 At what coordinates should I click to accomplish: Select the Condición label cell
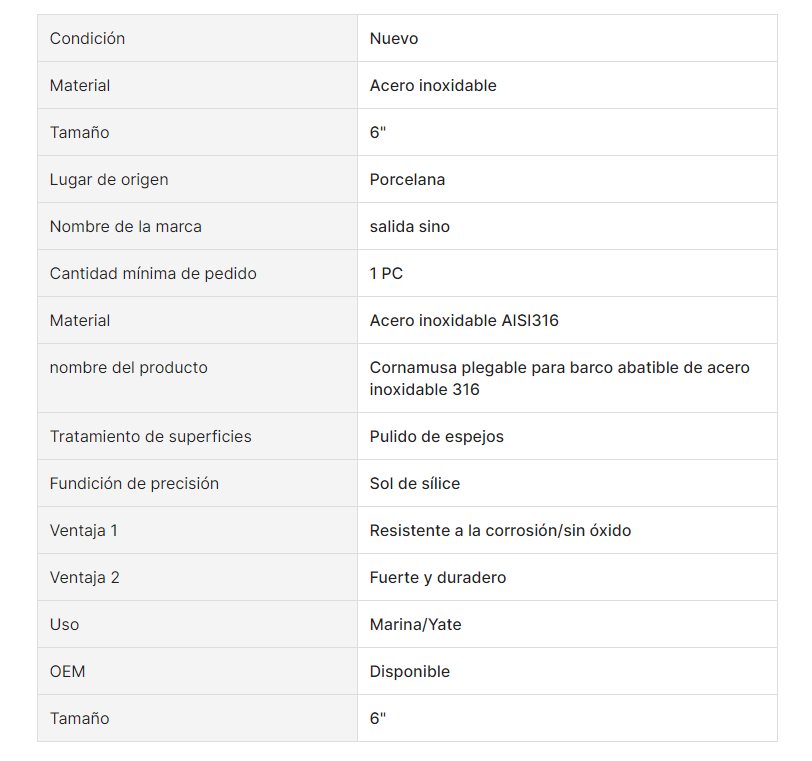coord(197,38)
